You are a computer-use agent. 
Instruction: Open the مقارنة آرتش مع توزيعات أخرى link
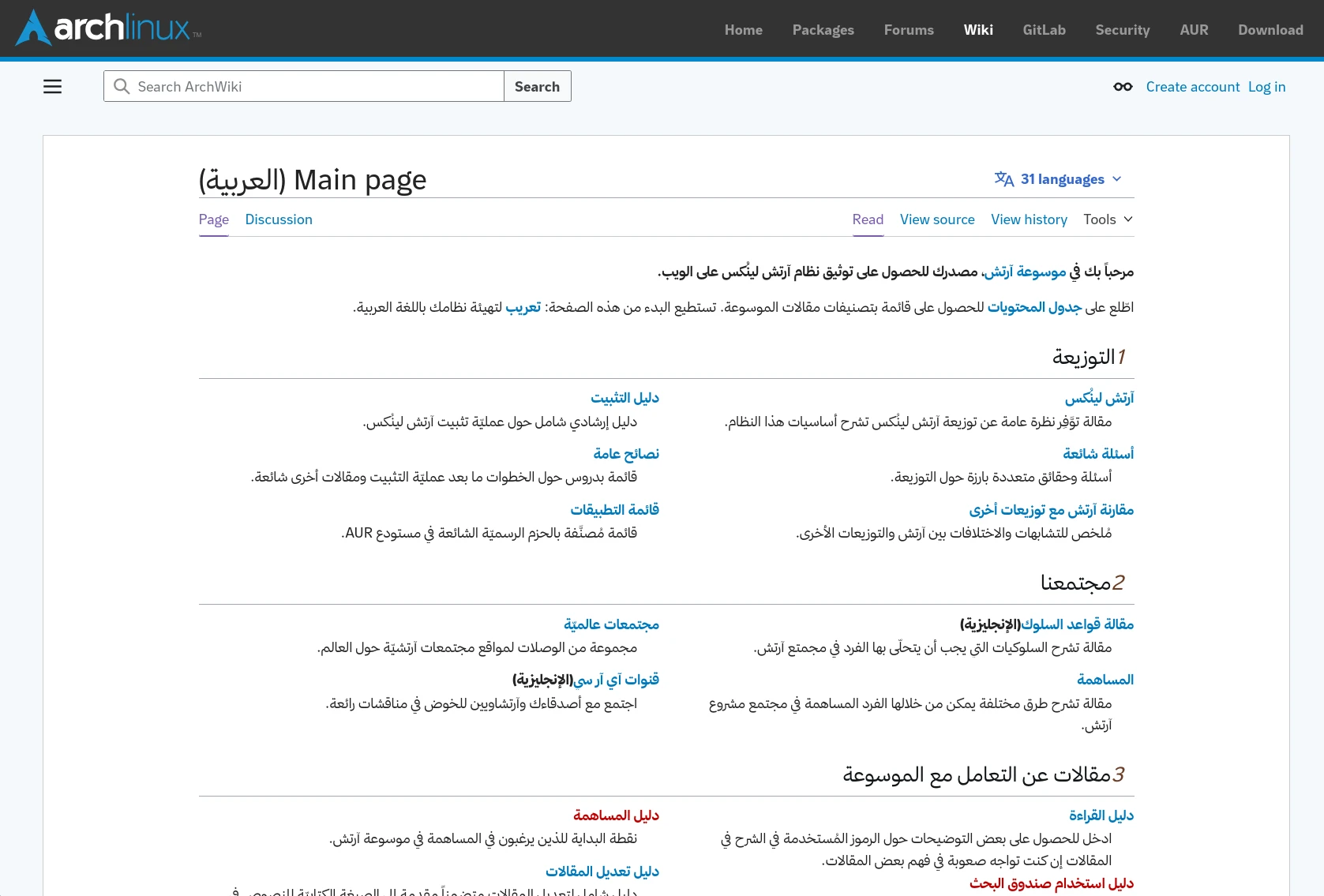pos(1052,510)
